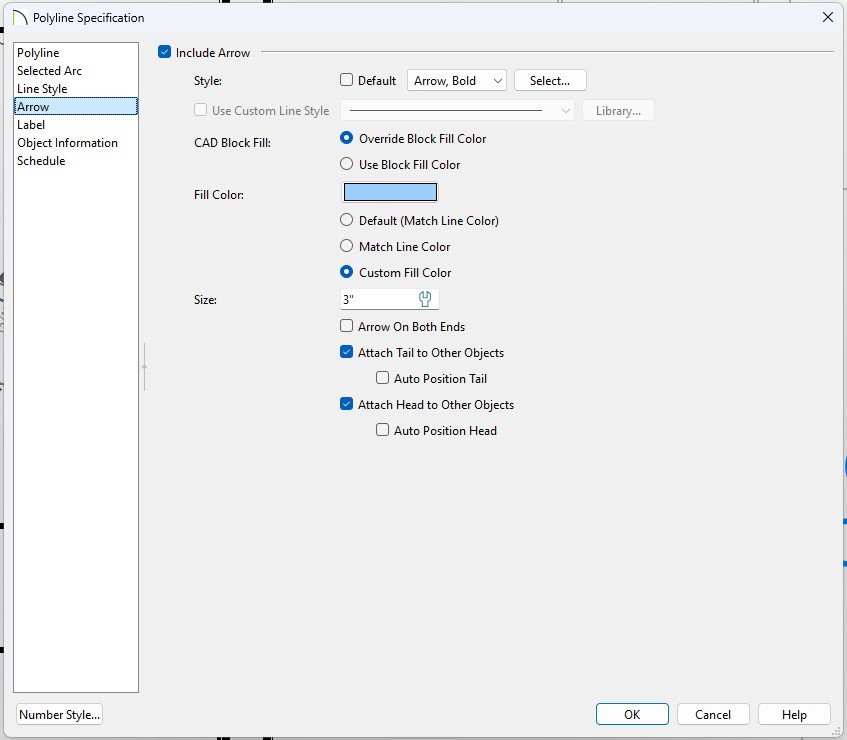
Task: Uncheck Attach Head to Other Objects
Action: 347,405
